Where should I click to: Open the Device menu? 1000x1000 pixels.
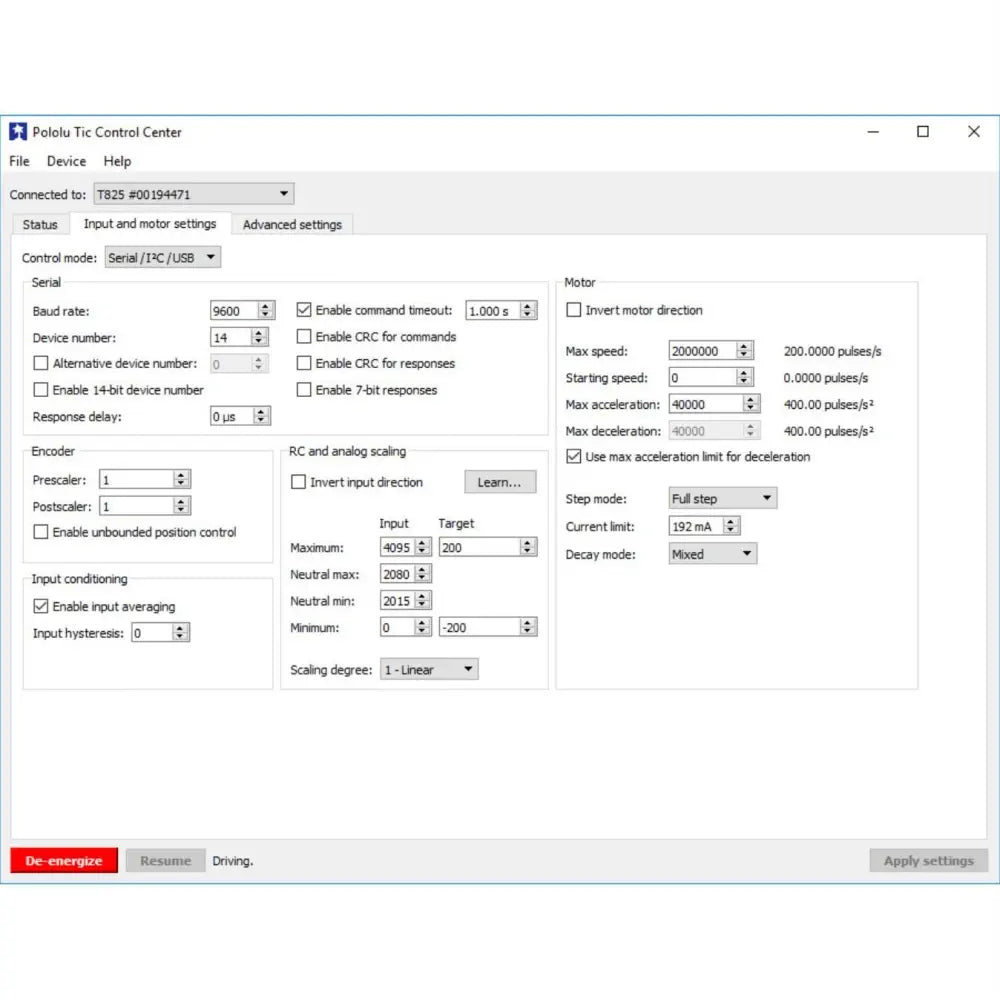click(x=66, y=161)
